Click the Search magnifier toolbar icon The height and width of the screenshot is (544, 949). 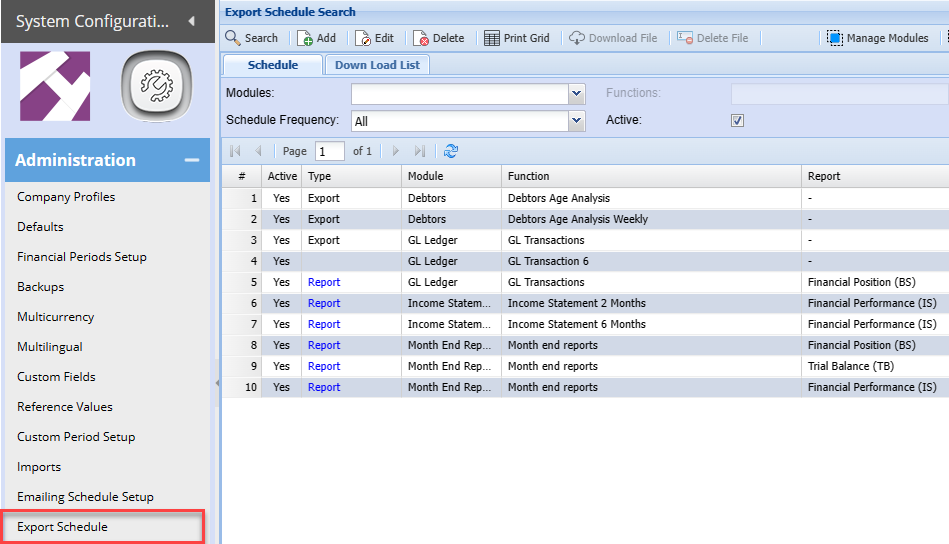coord(233,38)
